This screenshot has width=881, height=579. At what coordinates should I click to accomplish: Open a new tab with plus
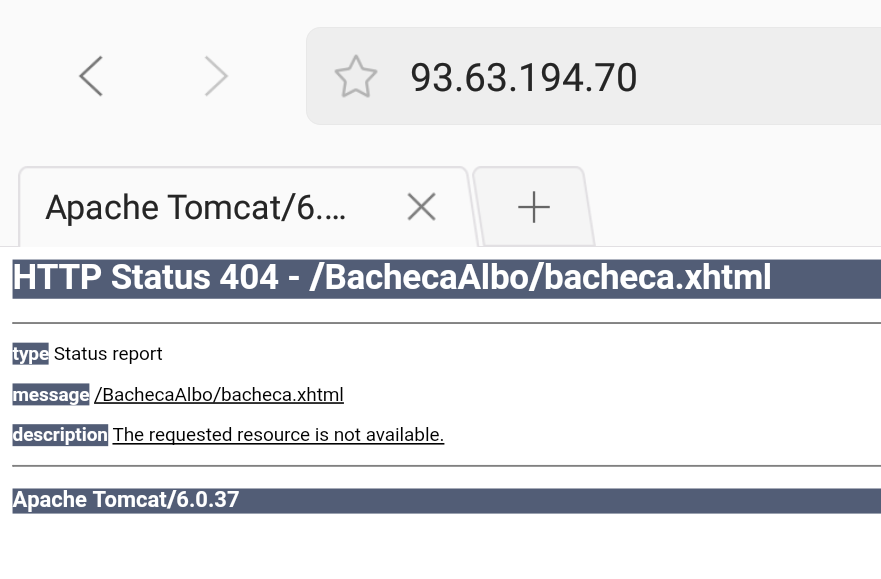point(533,207)
